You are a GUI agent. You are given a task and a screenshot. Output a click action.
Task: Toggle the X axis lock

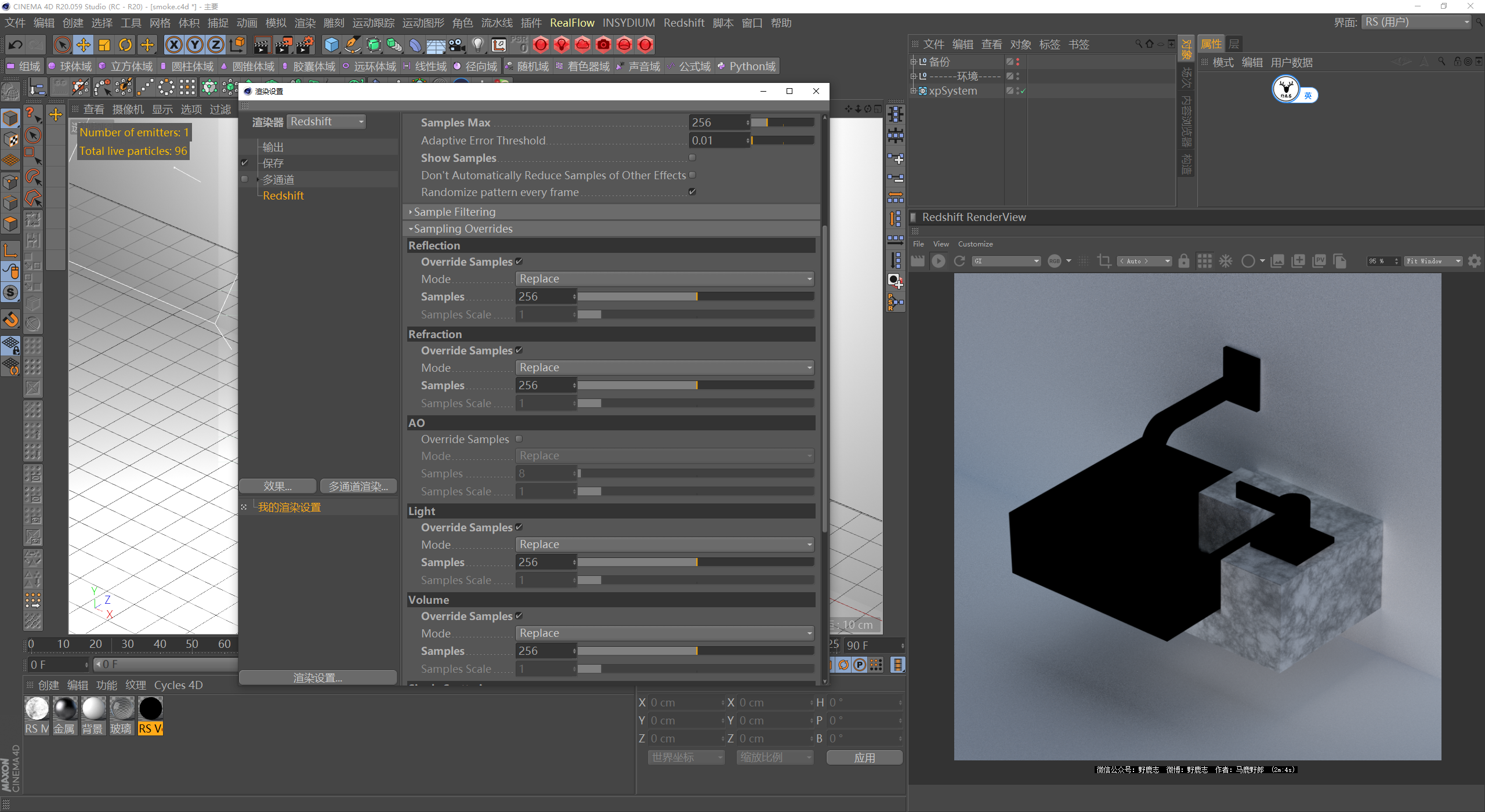[174, 45]
